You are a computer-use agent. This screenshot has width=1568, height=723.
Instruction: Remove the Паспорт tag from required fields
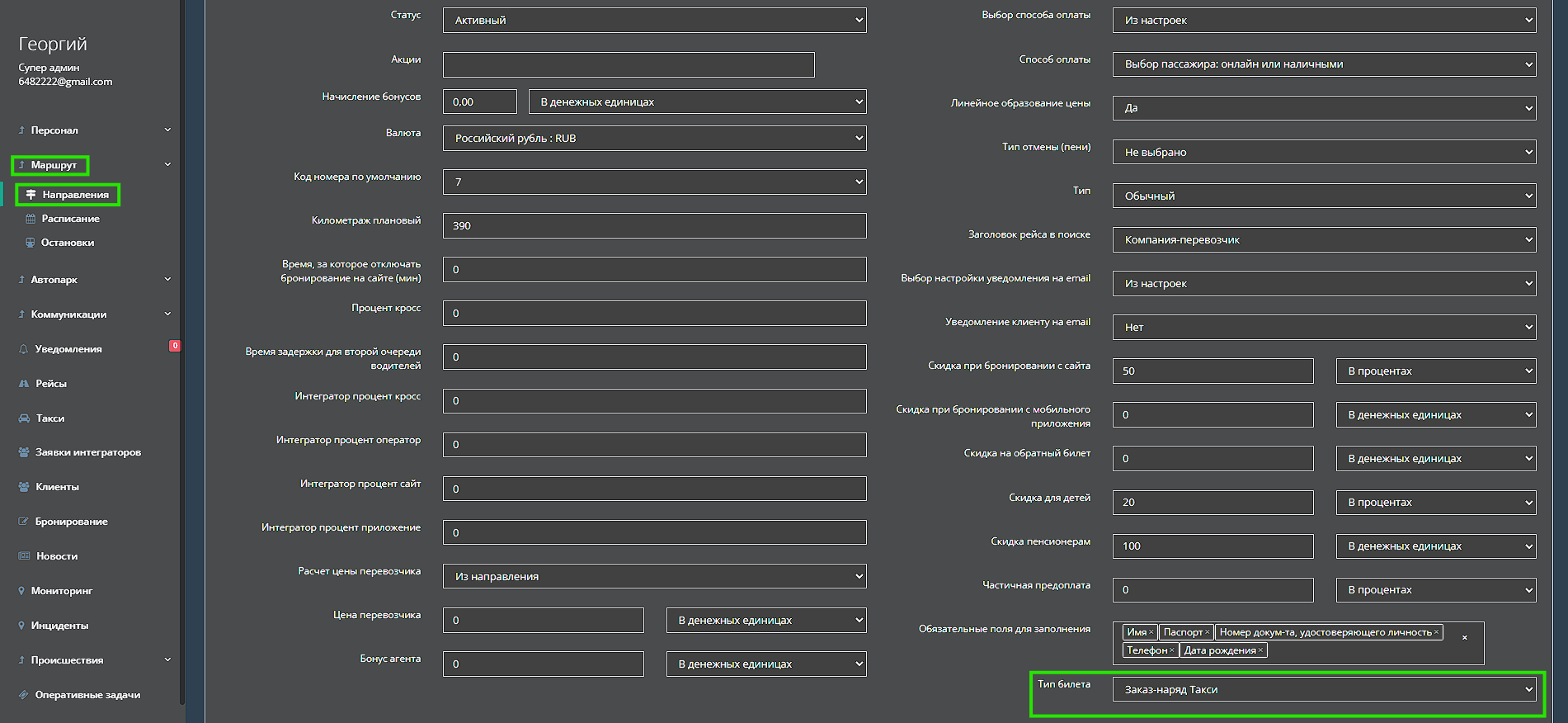pos(1208,632)
